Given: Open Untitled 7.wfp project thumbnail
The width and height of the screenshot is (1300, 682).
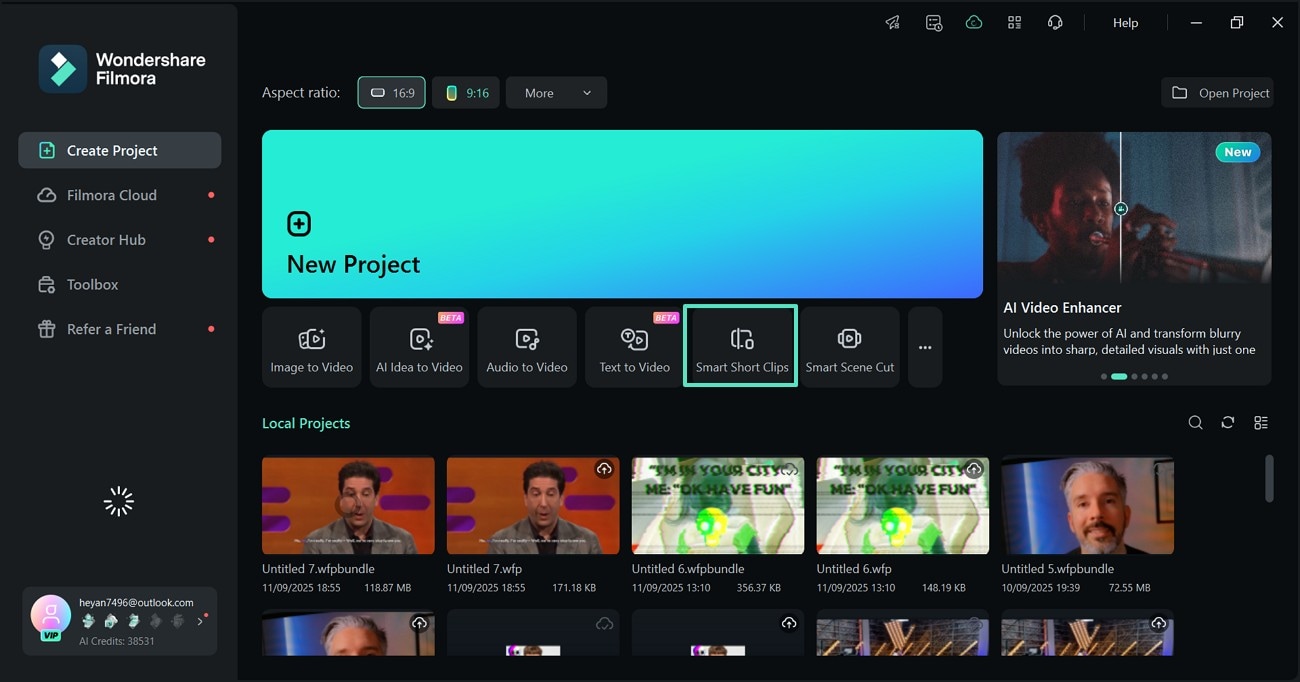Looking at the screenshot, I should point(533,506).
